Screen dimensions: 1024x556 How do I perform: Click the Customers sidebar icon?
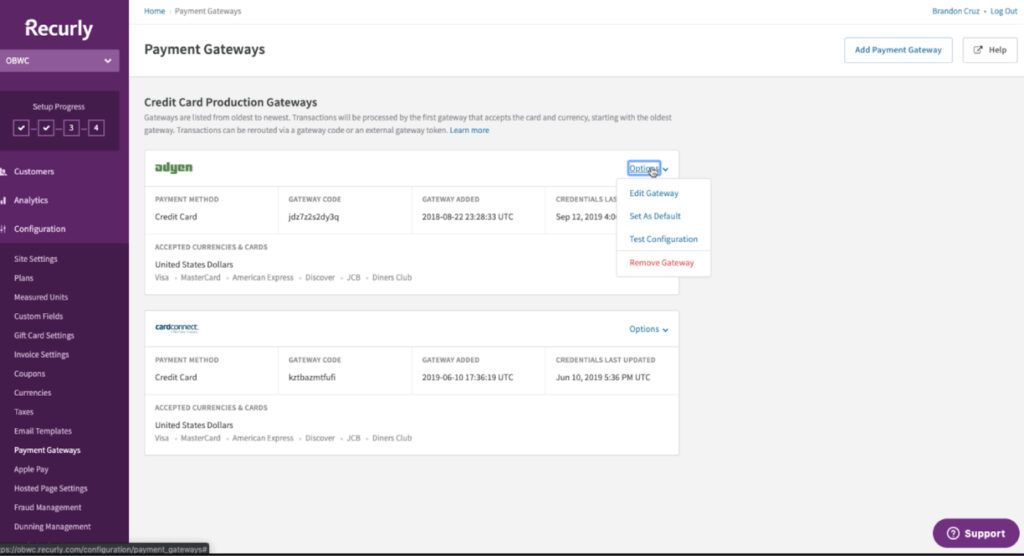pos(3,172)
